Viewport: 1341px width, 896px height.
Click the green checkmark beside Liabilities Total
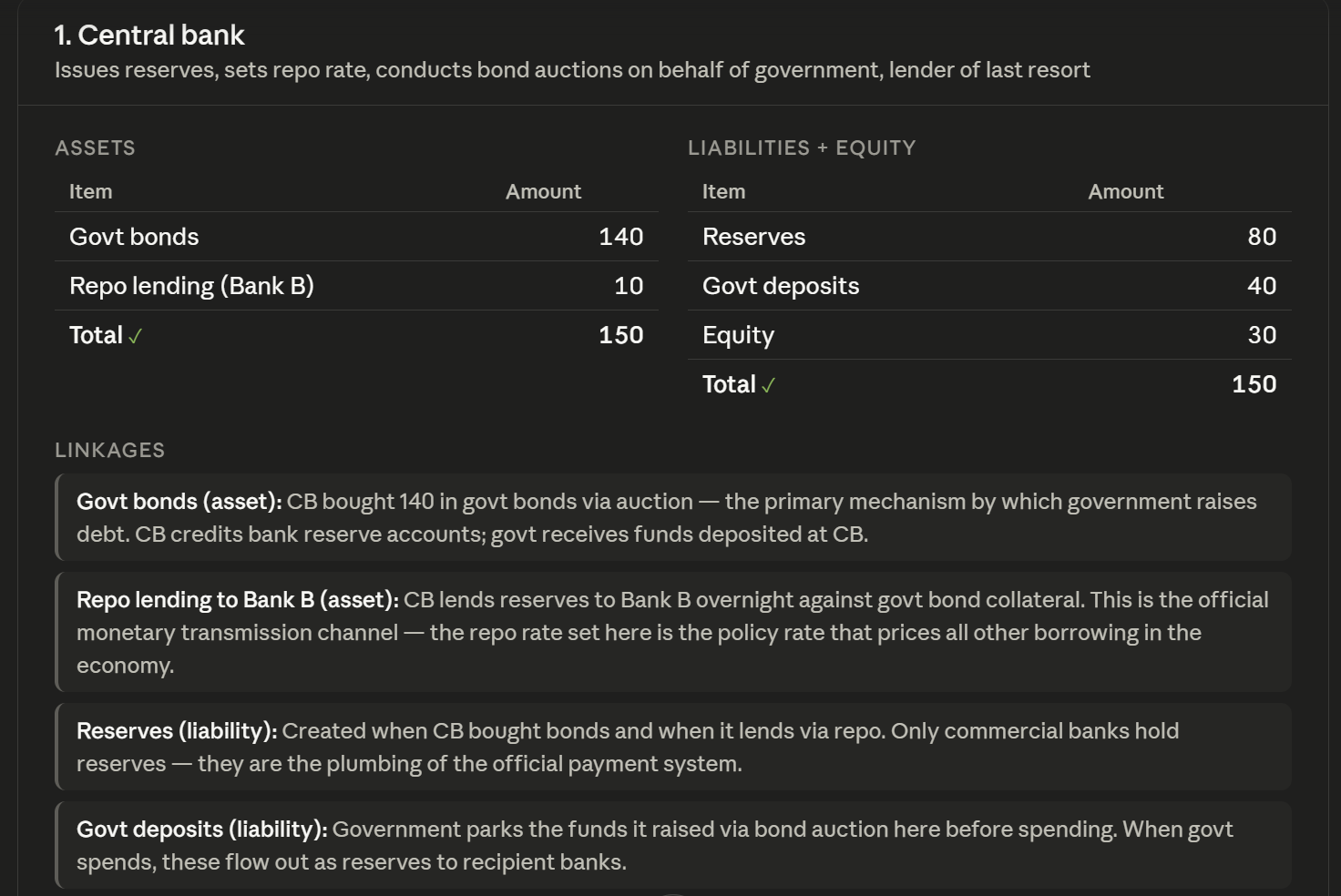[x=768, y=386]
